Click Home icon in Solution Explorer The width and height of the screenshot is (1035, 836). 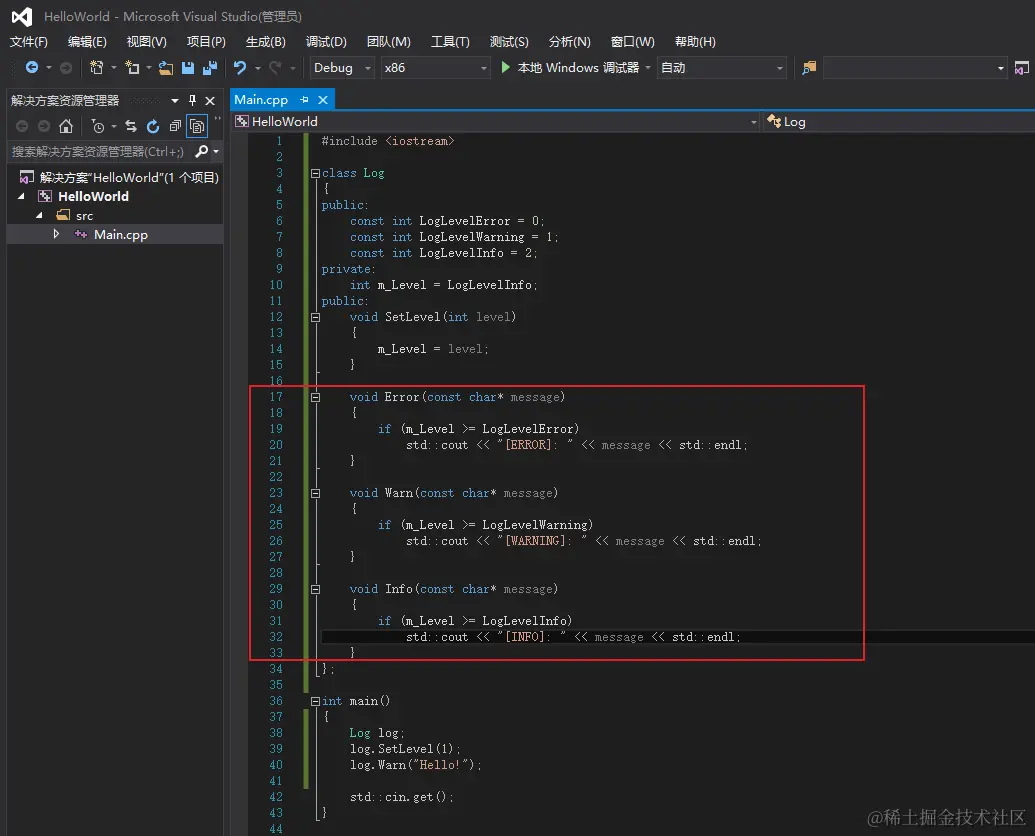pos(66,126)
